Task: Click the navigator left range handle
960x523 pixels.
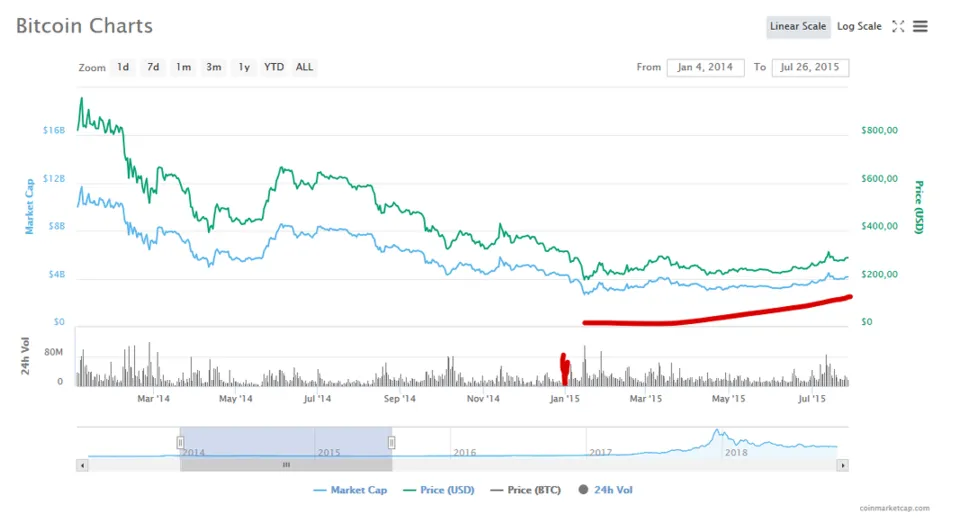Action: pyautogui.click(x=180, y=442)
